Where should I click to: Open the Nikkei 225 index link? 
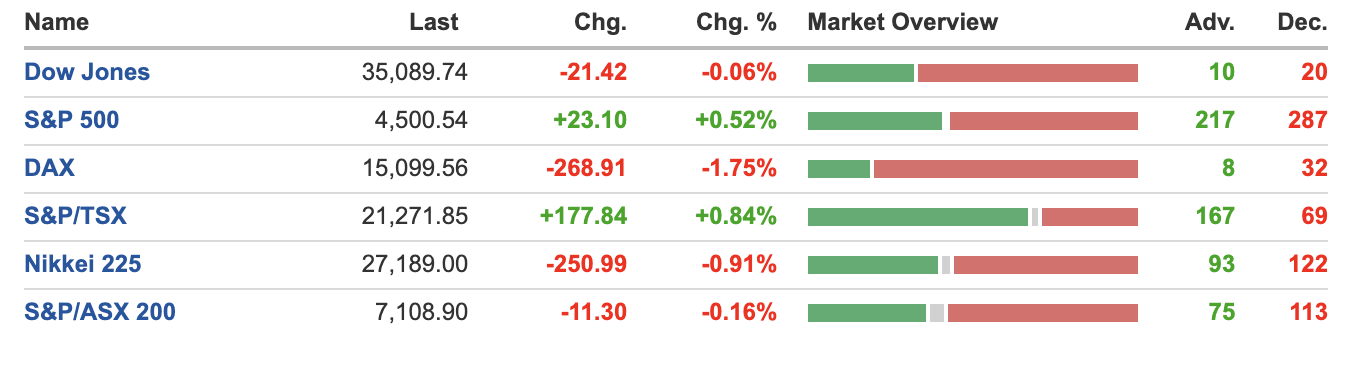pos(83,264)
